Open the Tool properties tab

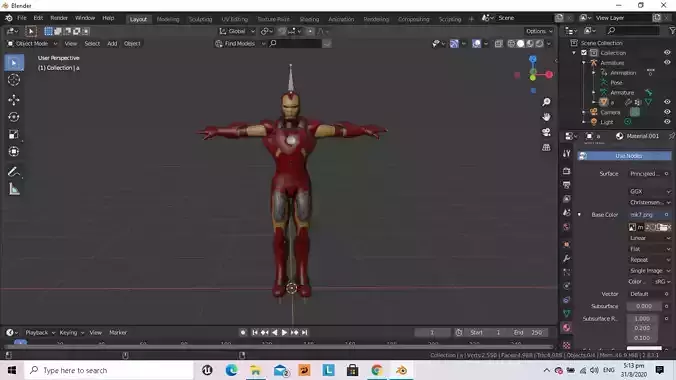(x=566, y=154)
